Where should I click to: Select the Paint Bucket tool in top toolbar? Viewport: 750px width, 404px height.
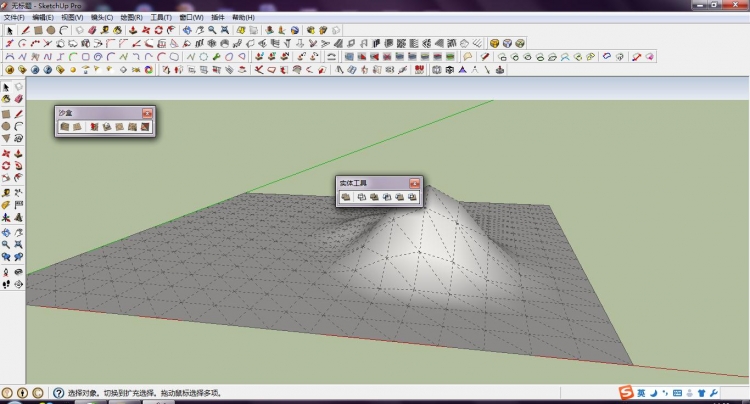point(117,30)
